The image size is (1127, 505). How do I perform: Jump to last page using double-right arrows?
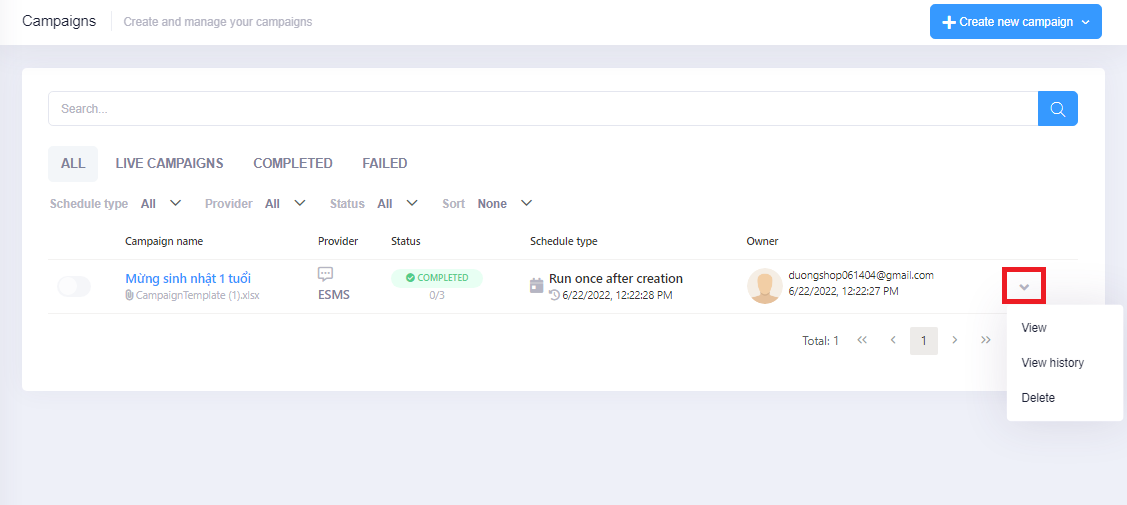tap(986, 341)
